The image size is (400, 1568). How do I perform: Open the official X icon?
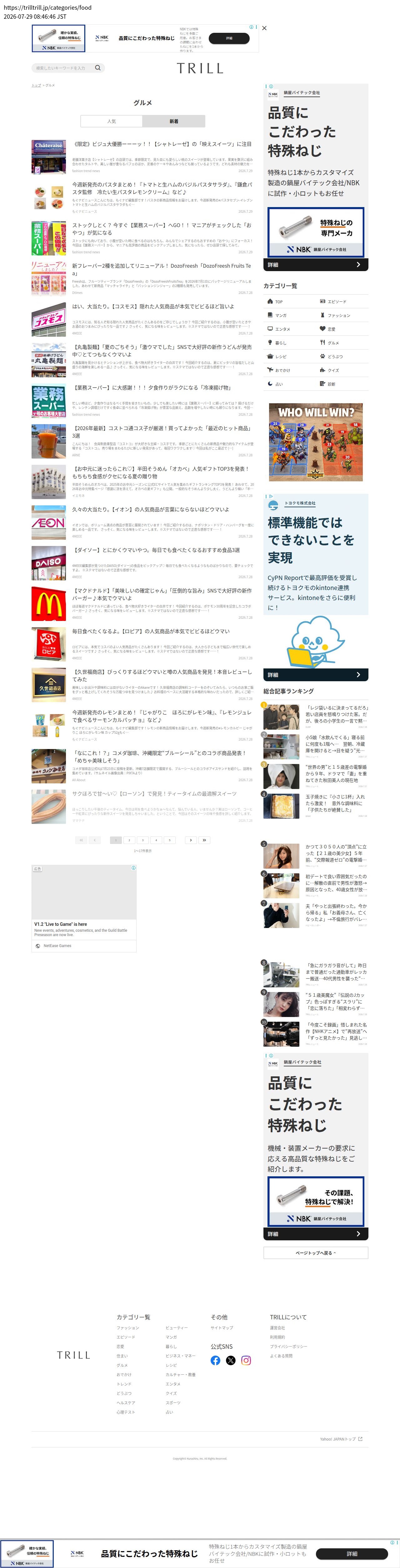tap(231, 1360)
